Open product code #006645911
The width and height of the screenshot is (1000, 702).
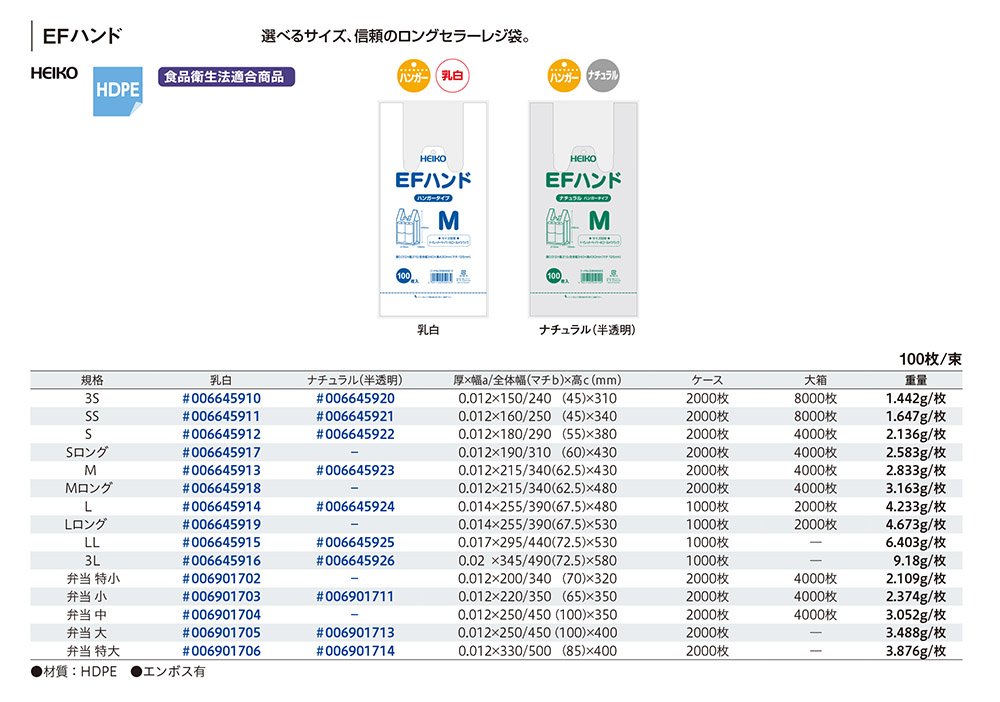[x=221, y=416]
